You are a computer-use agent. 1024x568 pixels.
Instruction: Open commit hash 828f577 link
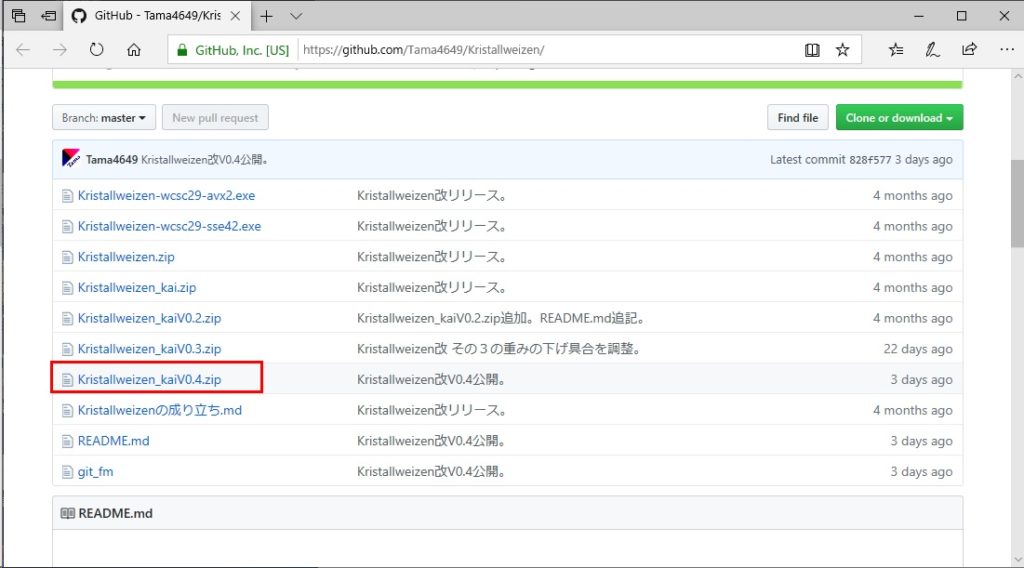coord(870,159)
